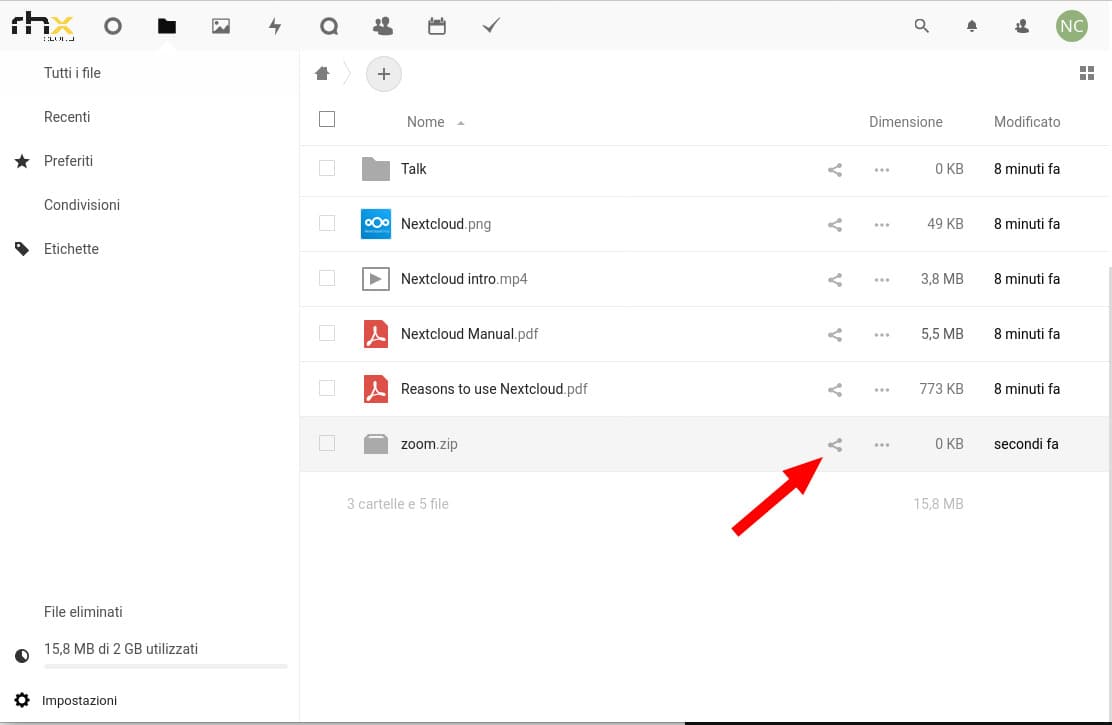Open the Calendar app icon
The width and height of the screenshot is (1112, 725).
coord(437,26)
